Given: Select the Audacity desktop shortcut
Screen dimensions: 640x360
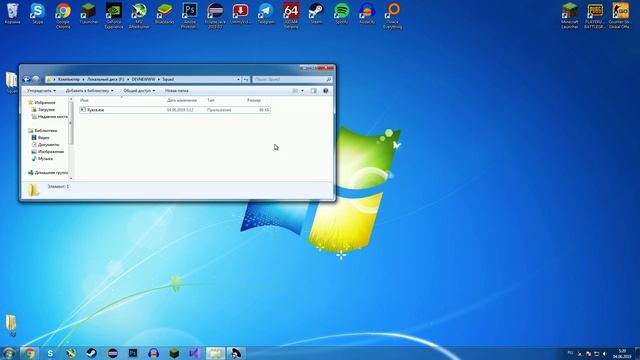Looking at the screenshot, I should [367, 14].
